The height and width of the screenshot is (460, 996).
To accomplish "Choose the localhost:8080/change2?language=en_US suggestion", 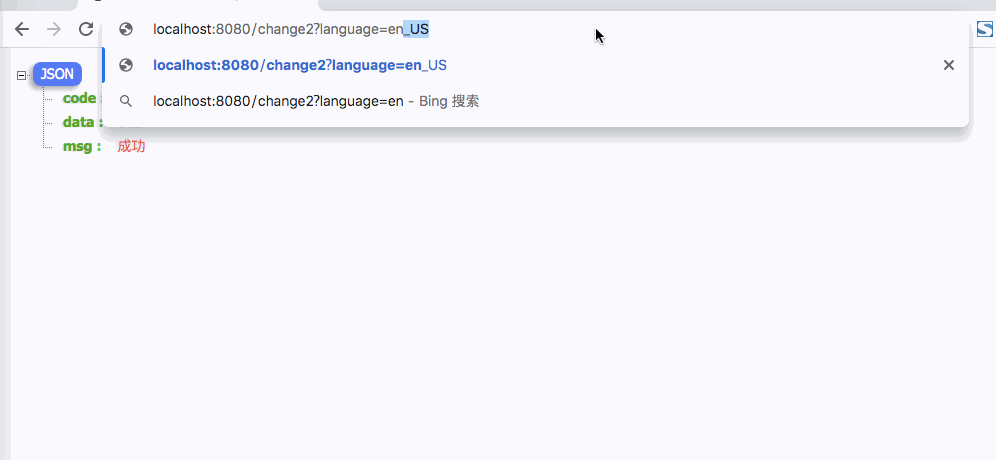I will click(535, 65).
